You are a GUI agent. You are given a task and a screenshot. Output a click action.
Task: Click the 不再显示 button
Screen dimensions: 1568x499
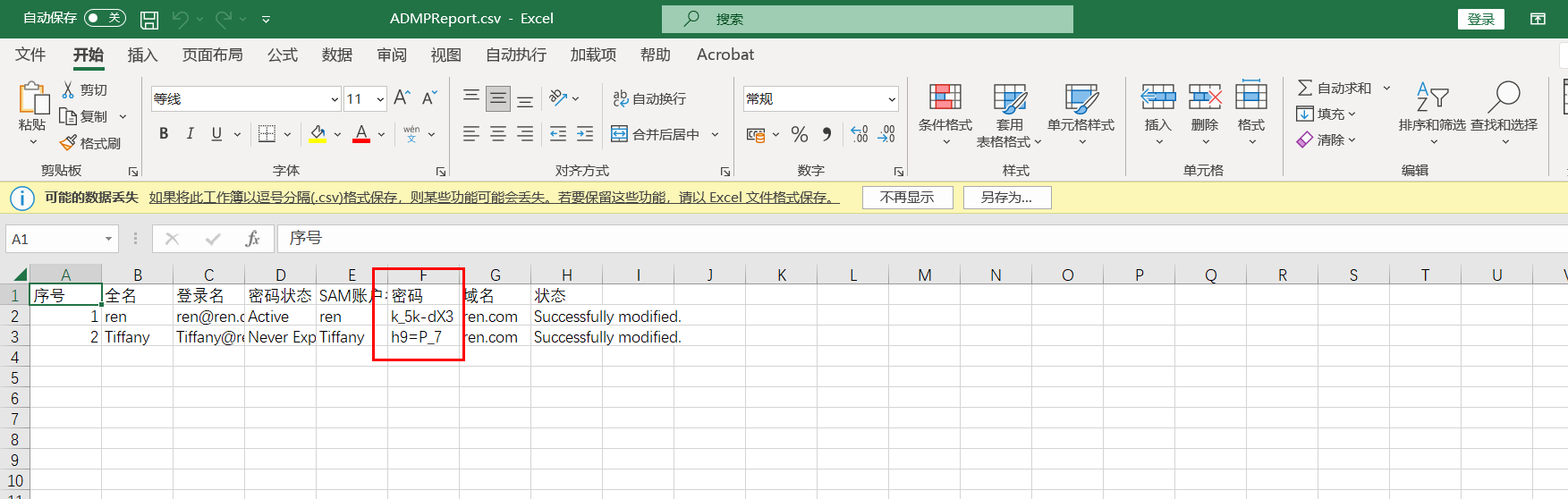(x=907, y=197)
